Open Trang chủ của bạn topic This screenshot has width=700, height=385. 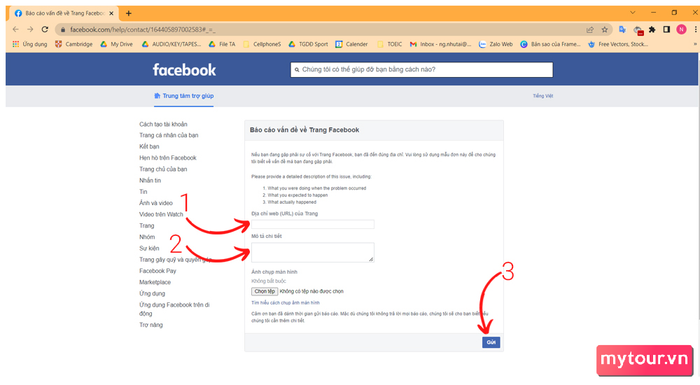tap(163, 169)
